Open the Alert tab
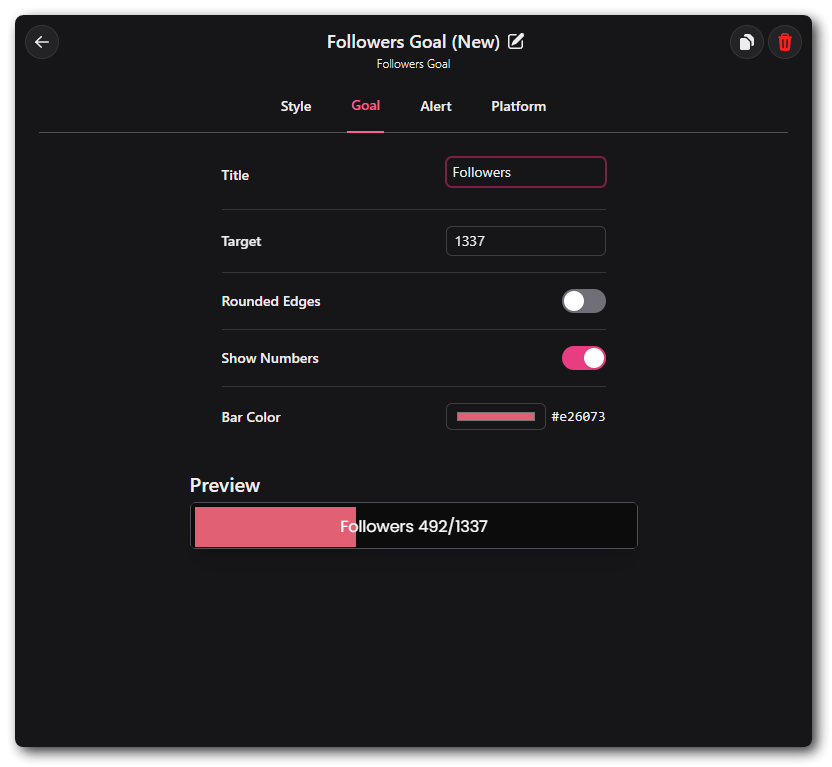Image resolution: width=832 pixels, height=767 pixels. (x=436, y=106)
